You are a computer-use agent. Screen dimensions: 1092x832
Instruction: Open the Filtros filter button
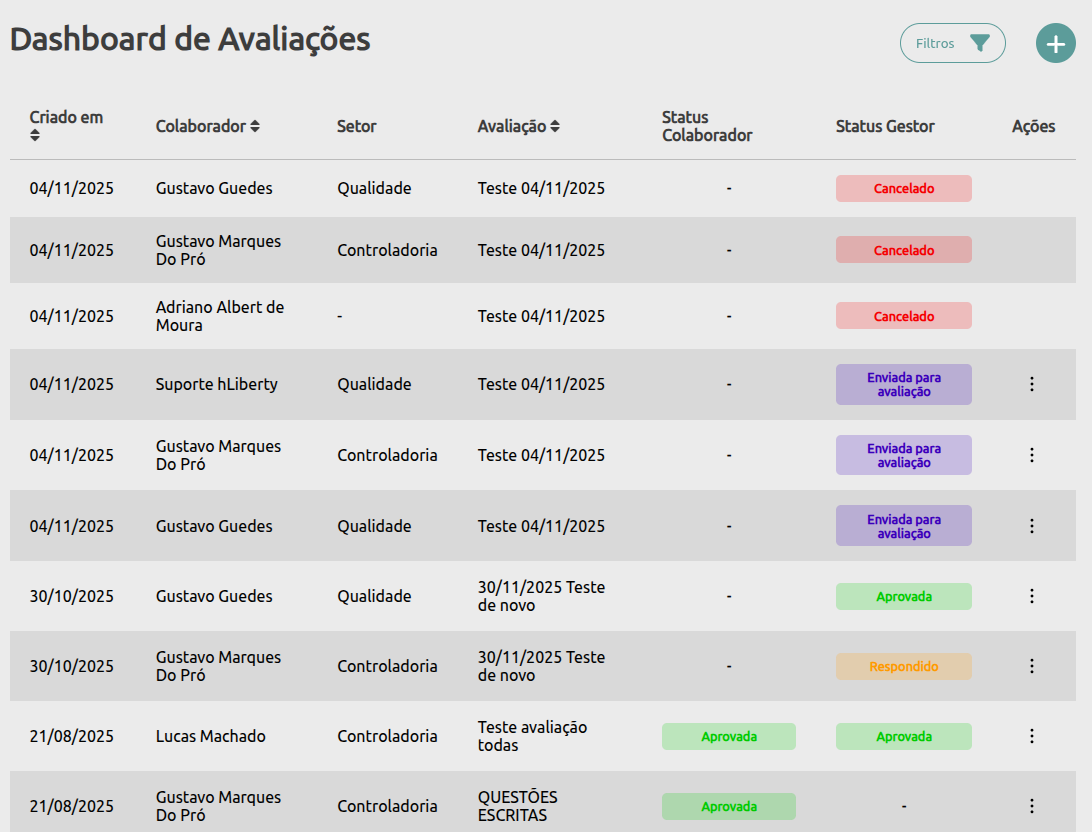coord(952,43)
